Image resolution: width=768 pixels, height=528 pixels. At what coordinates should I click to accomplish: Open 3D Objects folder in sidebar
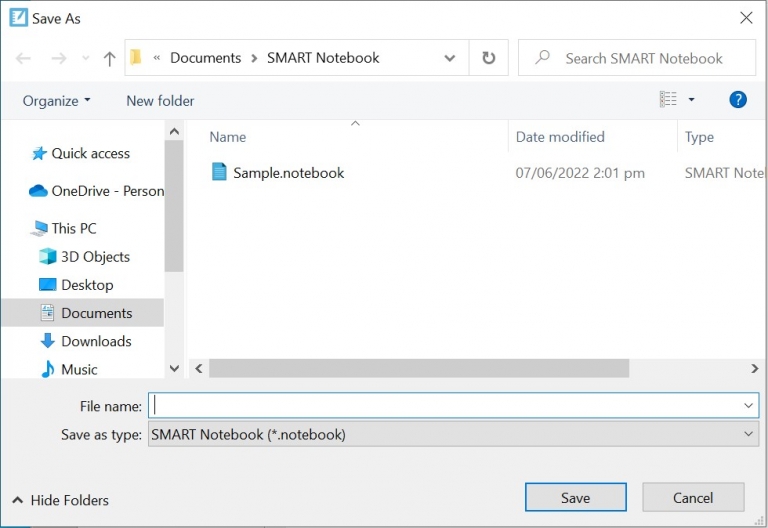click(x=96, y=257)
